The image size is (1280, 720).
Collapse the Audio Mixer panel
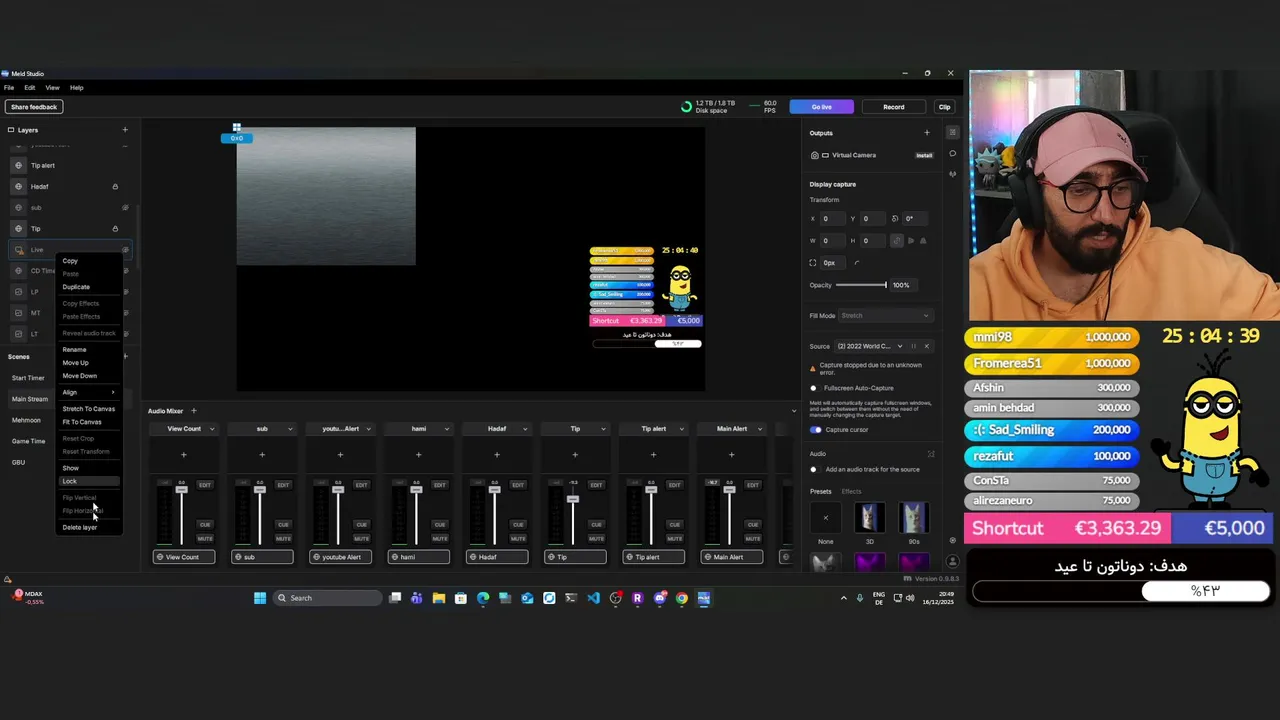[x=794, y=411]
